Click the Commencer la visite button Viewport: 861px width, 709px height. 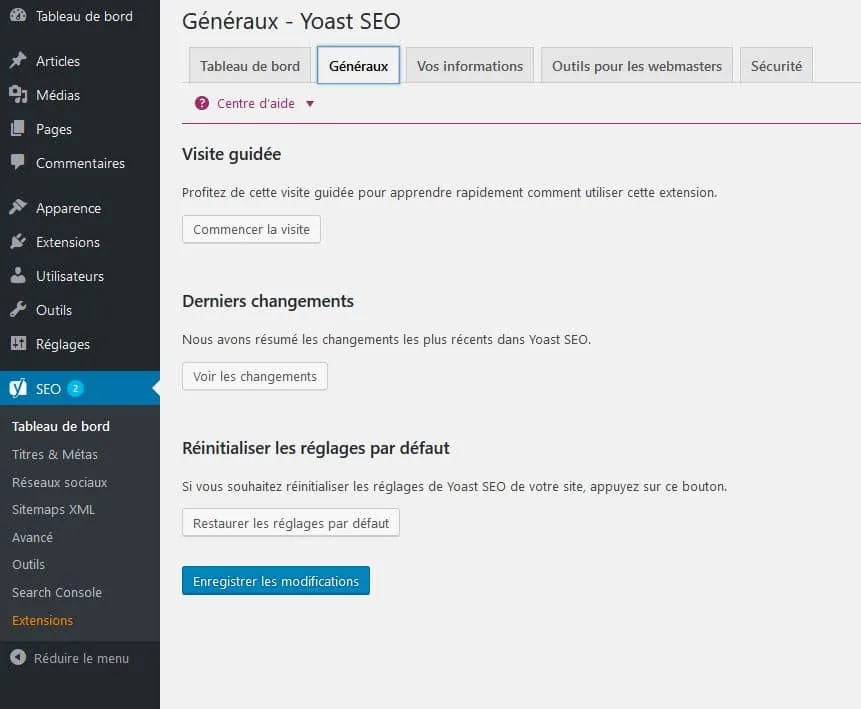[251, 230]
